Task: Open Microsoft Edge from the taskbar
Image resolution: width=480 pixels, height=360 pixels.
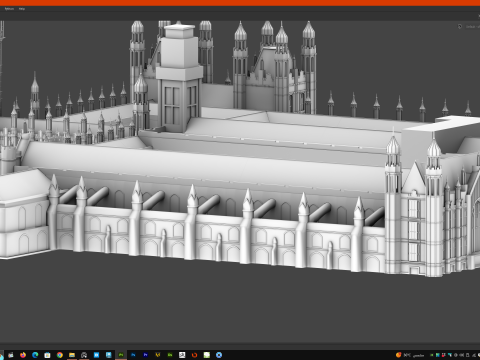Action: [x=35, y=355]
